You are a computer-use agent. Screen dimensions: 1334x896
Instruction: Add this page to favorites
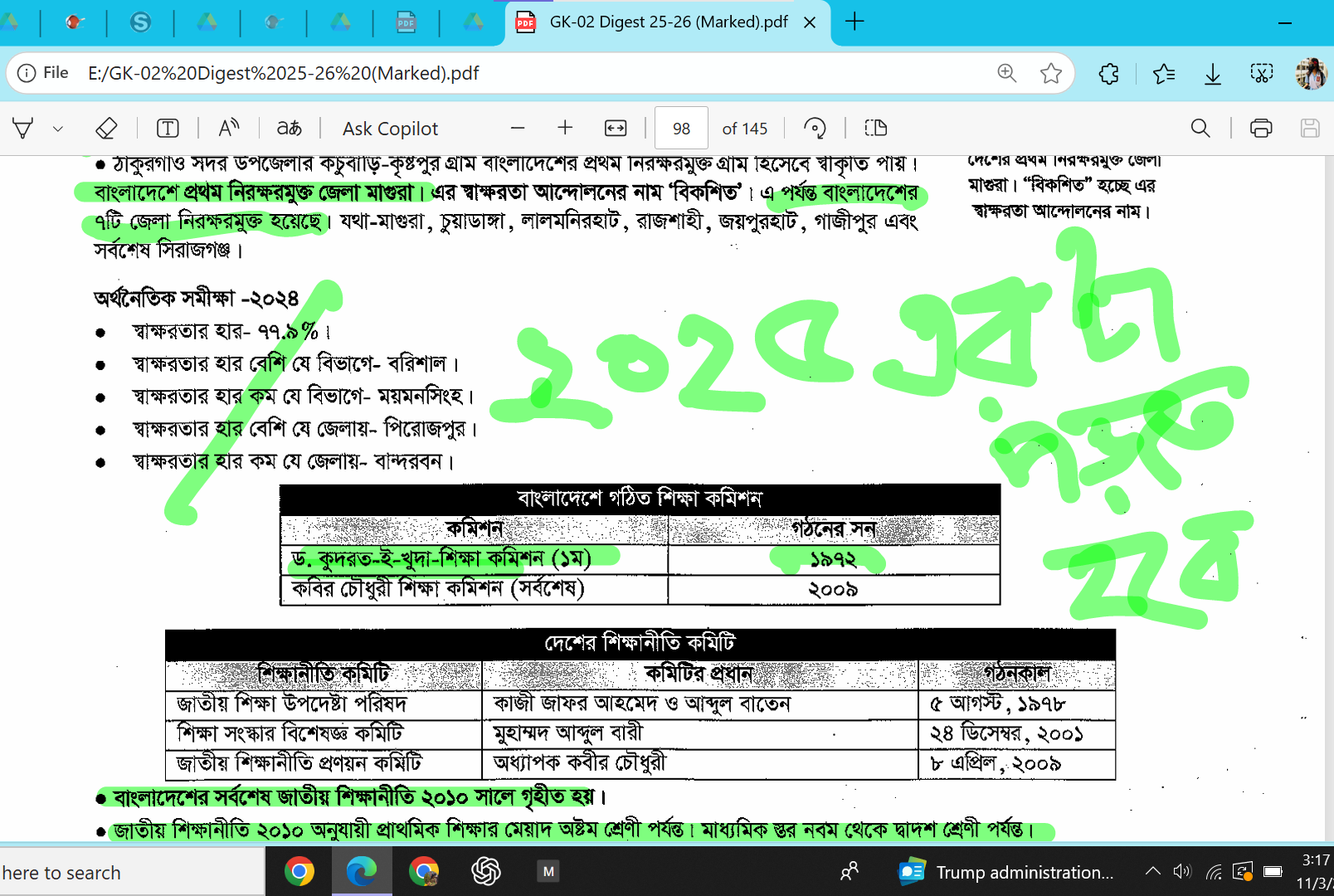pos(1050,74)
